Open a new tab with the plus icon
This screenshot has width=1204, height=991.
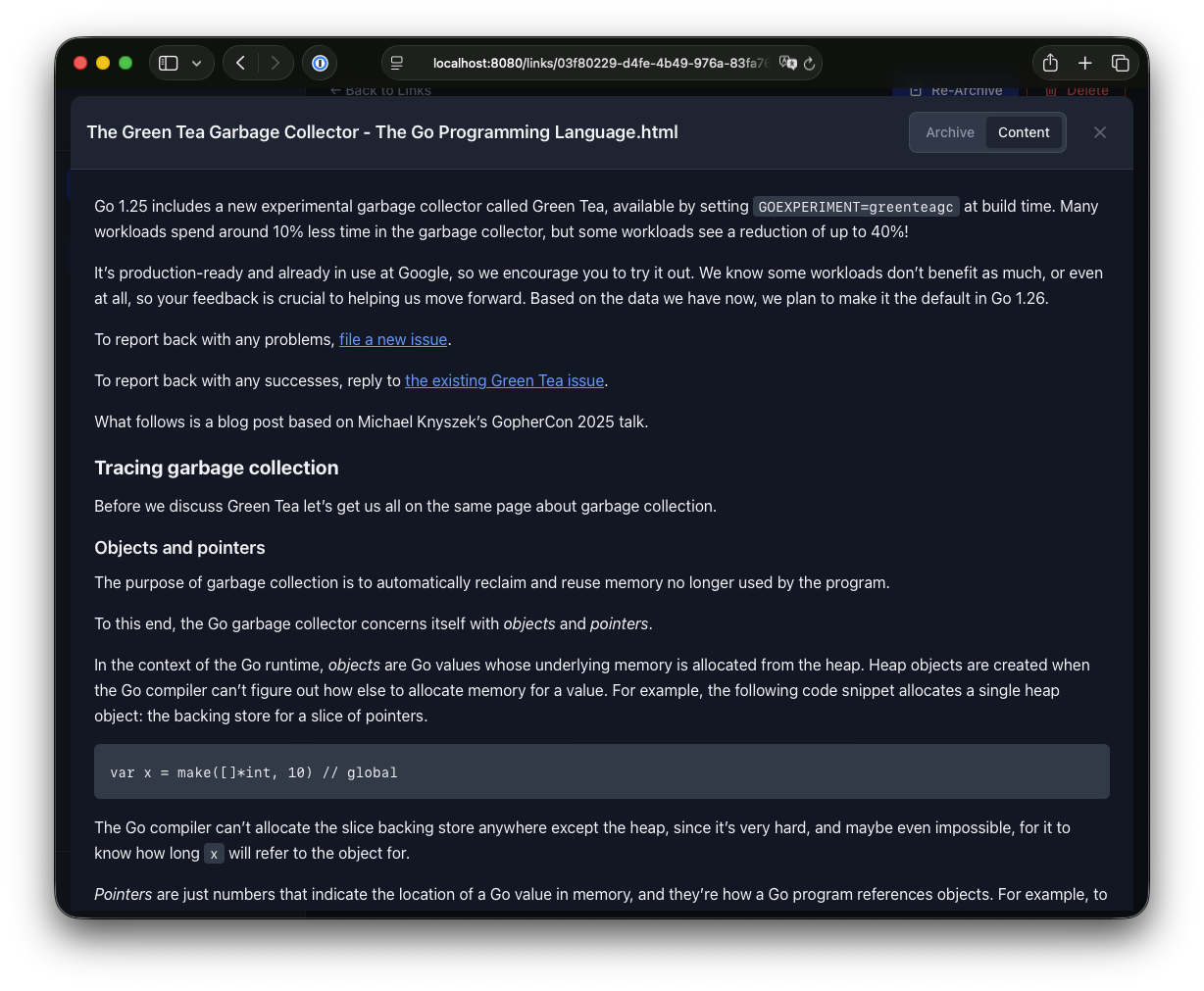pyautogui.click(x=1085, y=63)
